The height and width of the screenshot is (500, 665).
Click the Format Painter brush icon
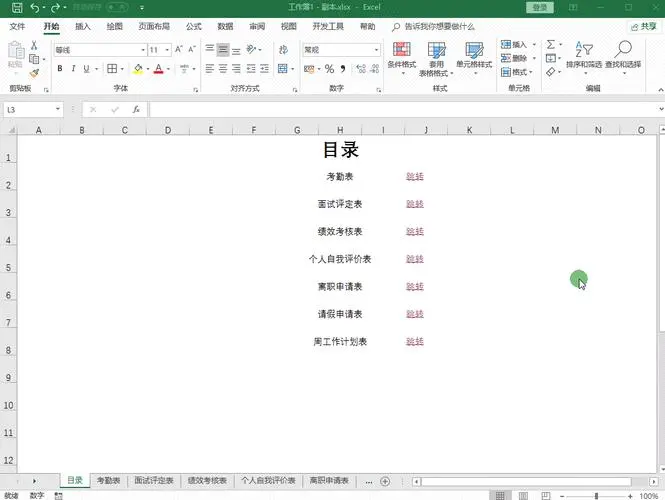pos(34,73)
